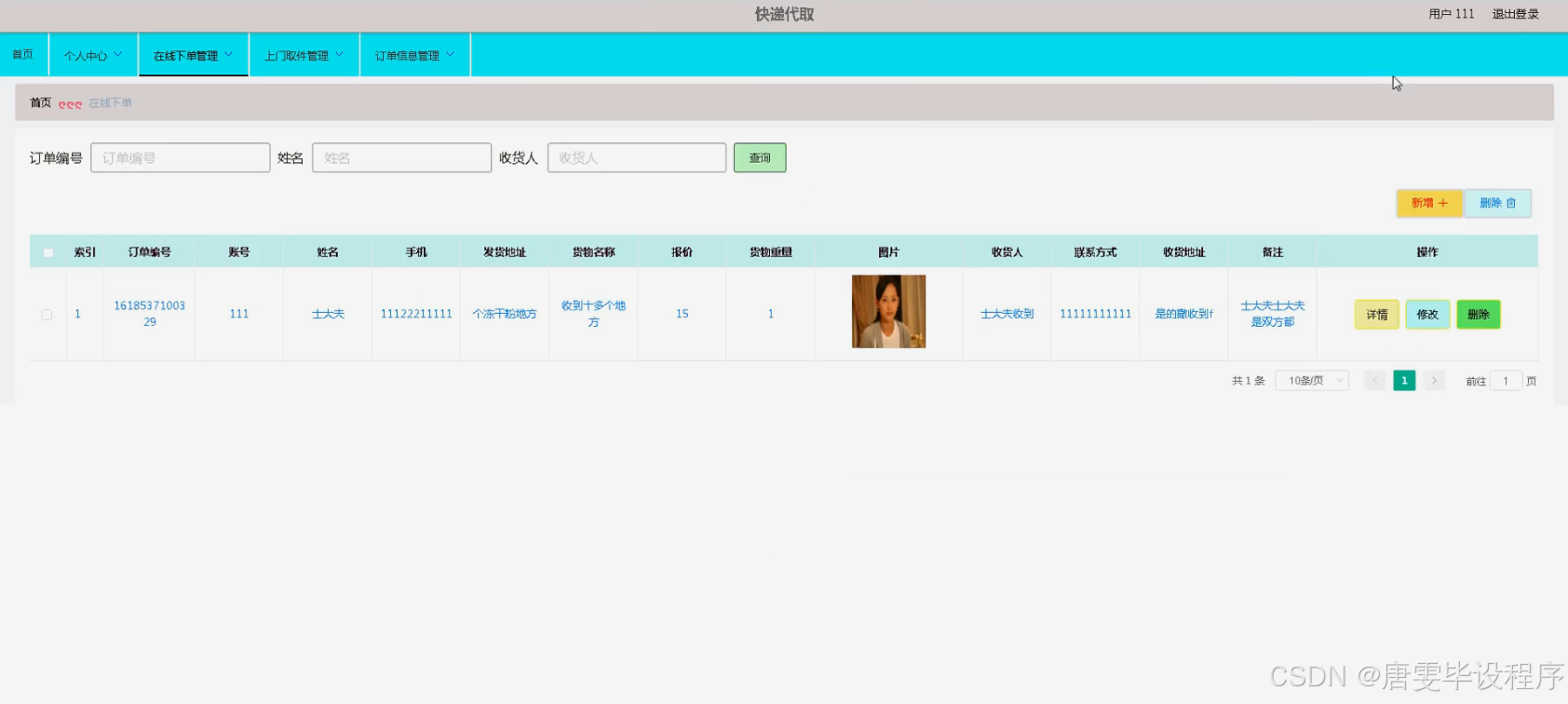Click the 图片 column header

click(888, 252)
